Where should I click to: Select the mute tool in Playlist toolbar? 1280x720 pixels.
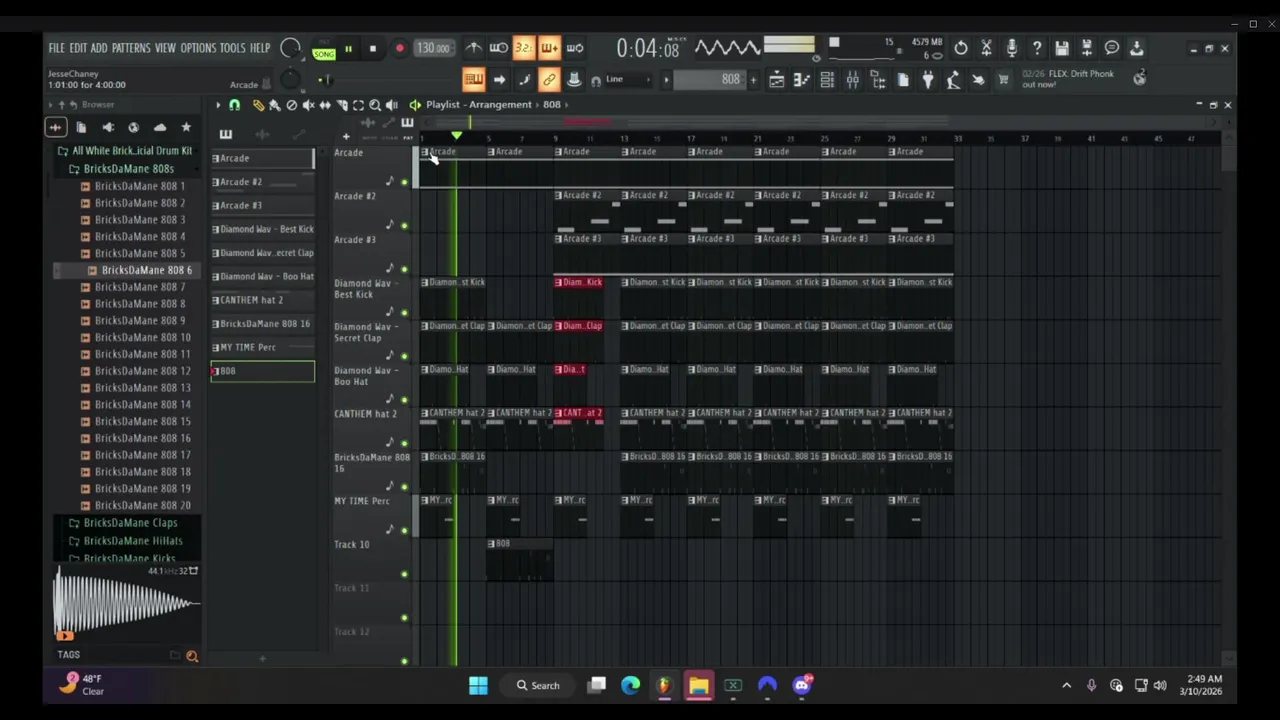click(309, 105)
